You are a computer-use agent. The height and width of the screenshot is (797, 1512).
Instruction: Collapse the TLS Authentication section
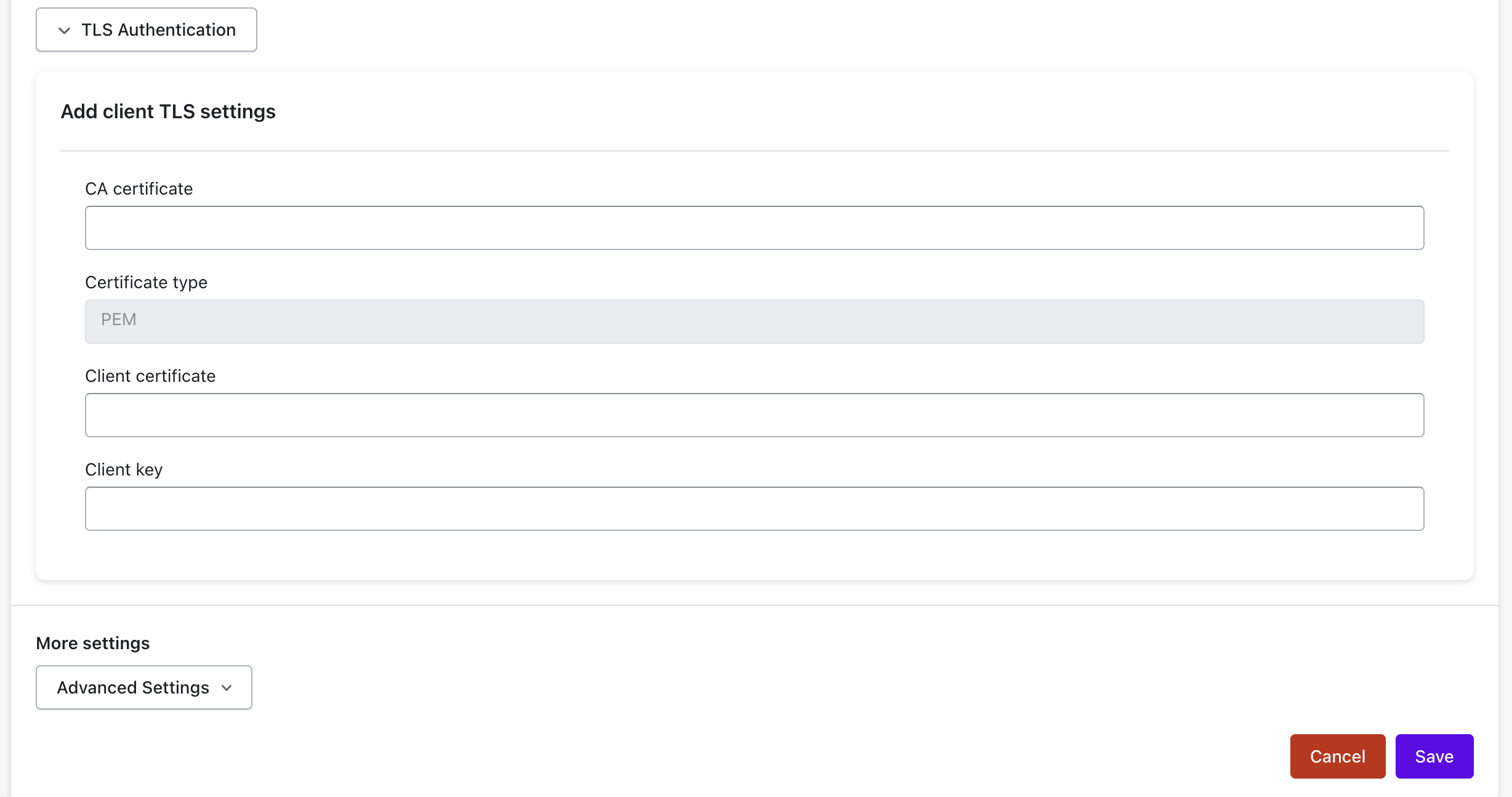click(147, 30)
